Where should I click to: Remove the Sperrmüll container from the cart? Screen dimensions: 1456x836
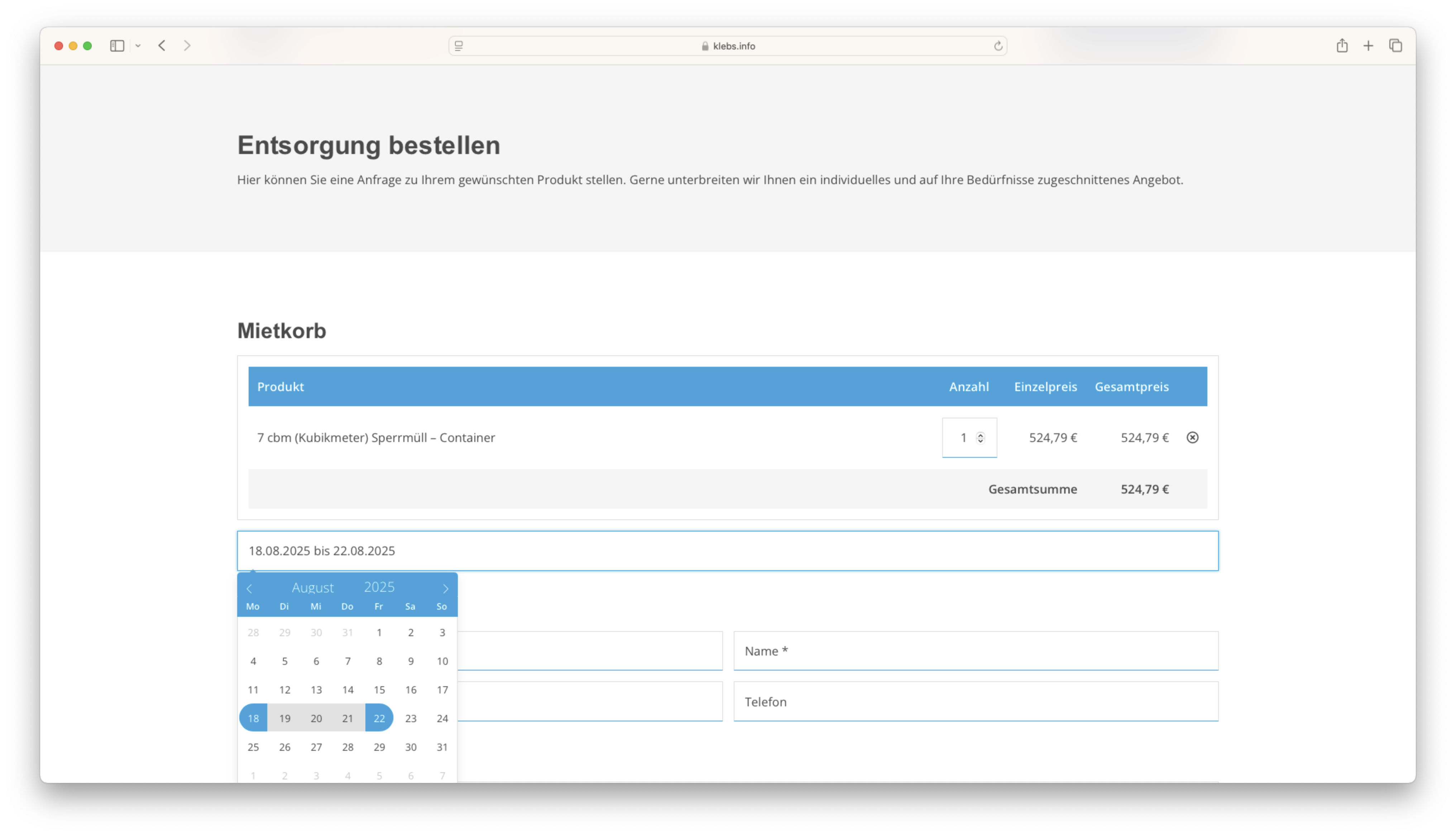1192,438
